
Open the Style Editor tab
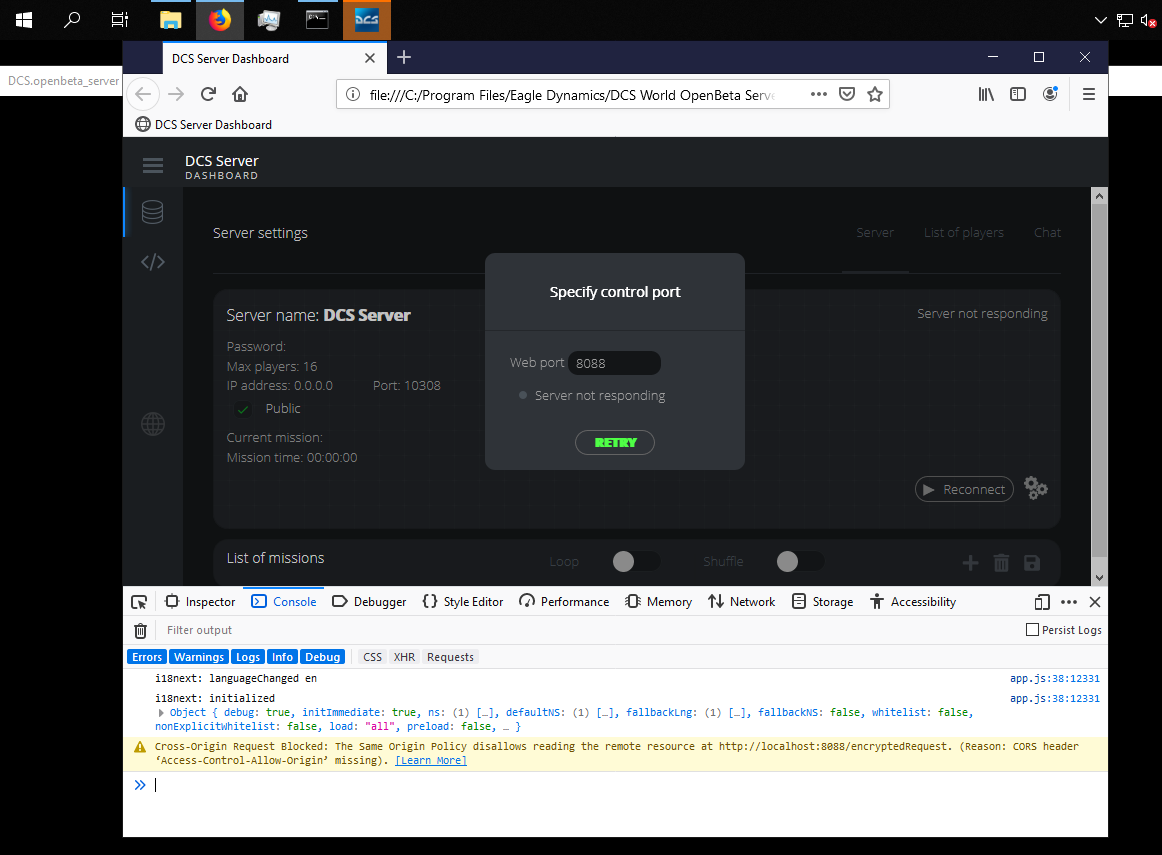point(462,602)
